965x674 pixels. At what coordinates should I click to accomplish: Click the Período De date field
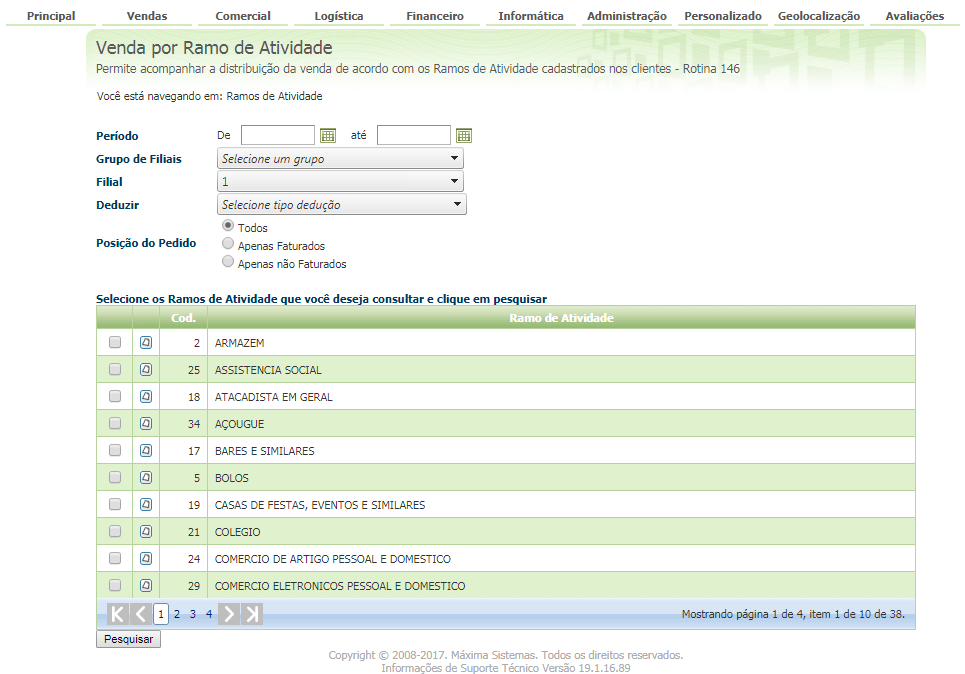(278, 135)
